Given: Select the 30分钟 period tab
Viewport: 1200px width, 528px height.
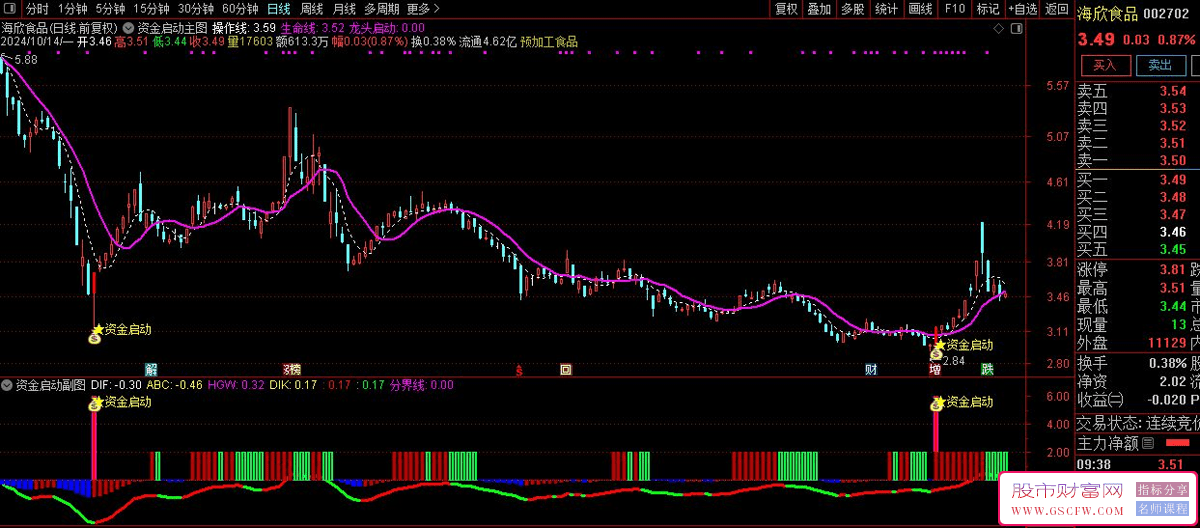Looking at the screenshot, I should click(x=196, y=9).
